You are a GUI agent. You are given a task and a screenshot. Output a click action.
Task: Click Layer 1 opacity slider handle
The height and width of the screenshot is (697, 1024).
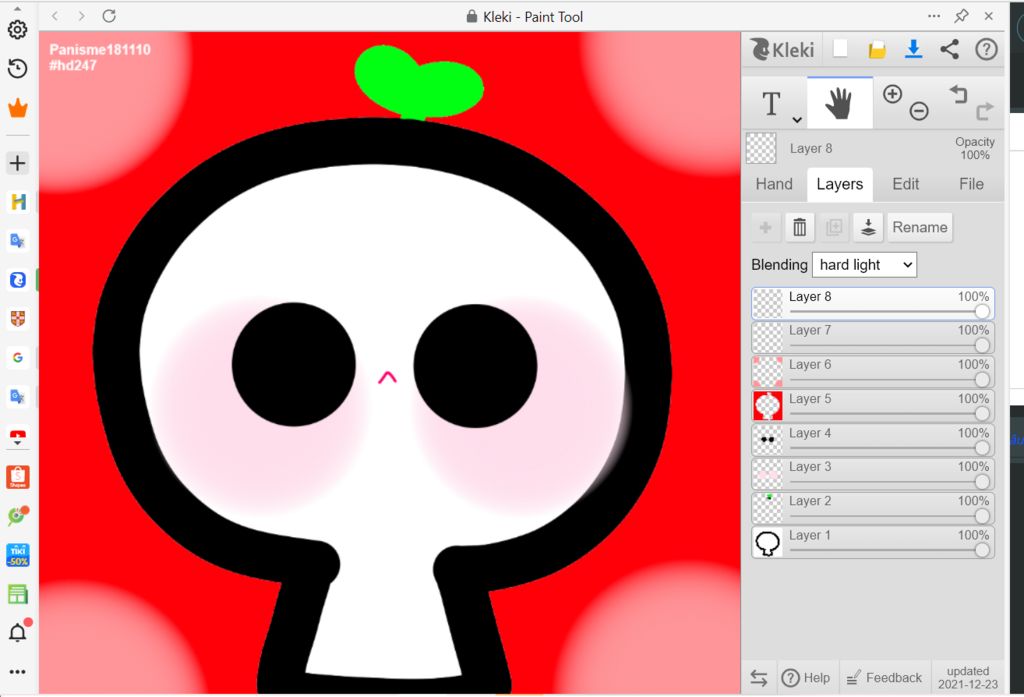[x=982, y=550]
